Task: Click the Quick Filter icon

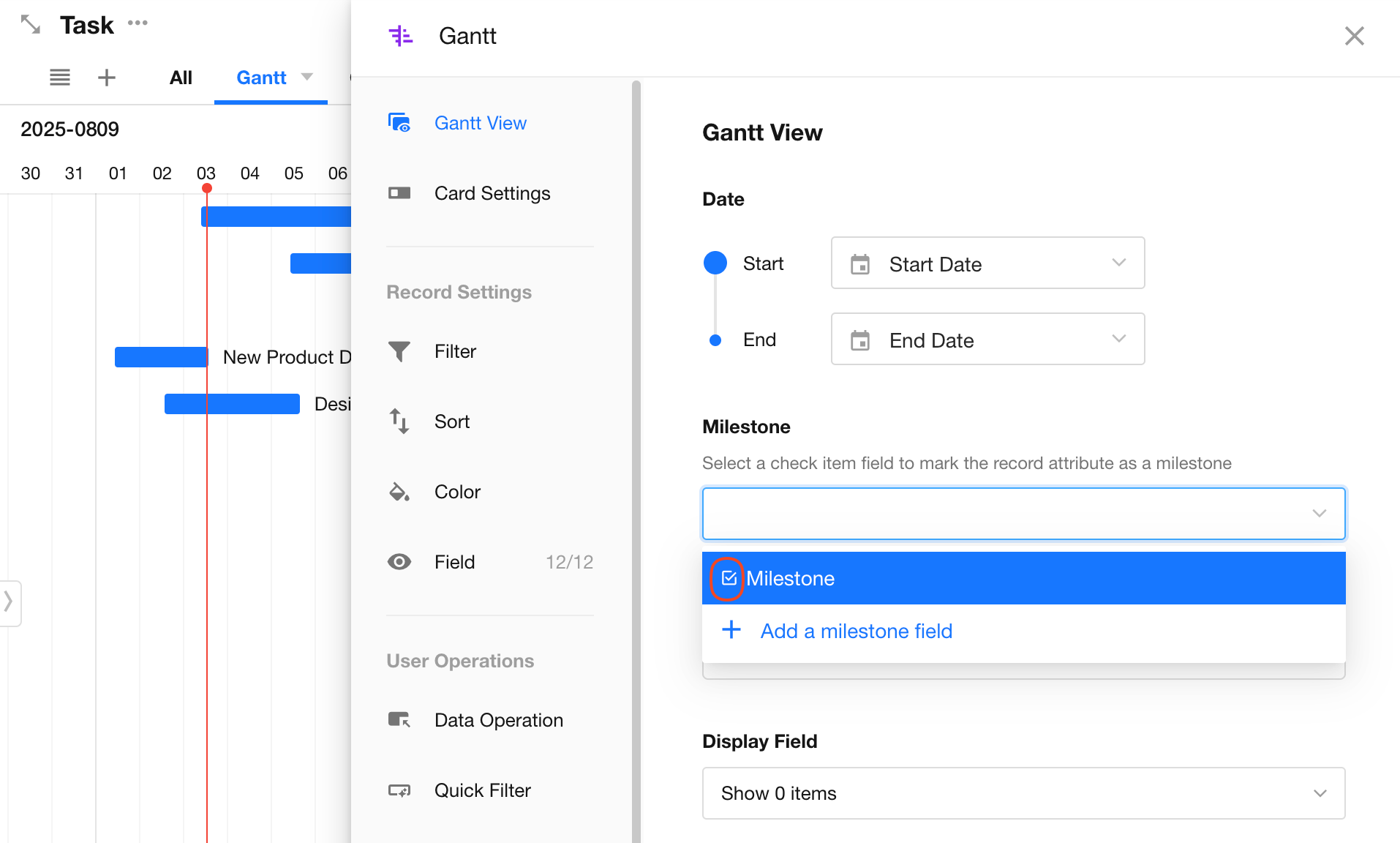Action: coord(399,790)
